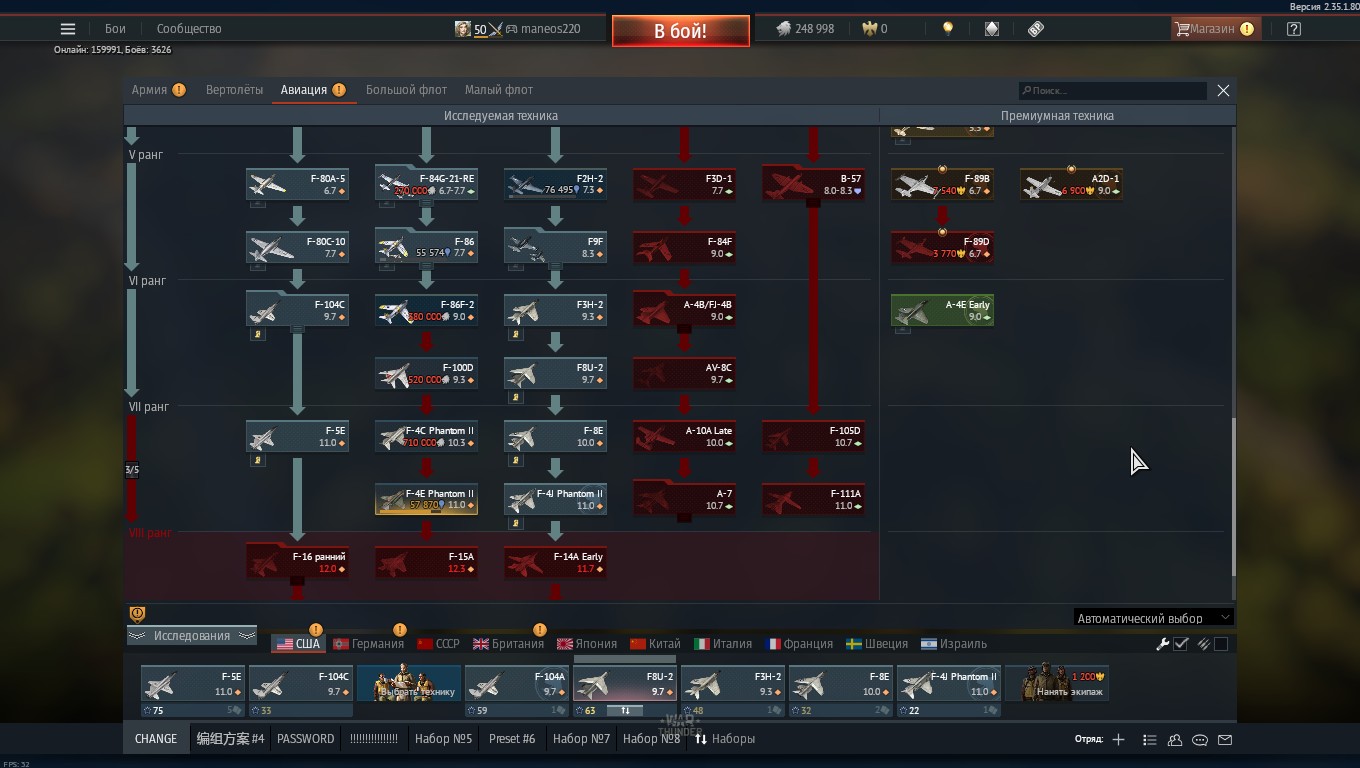The height and width of the screenshot is (768, 1360).
Task: Select the F-111A aircraft tile
Action: coord(813,499)
